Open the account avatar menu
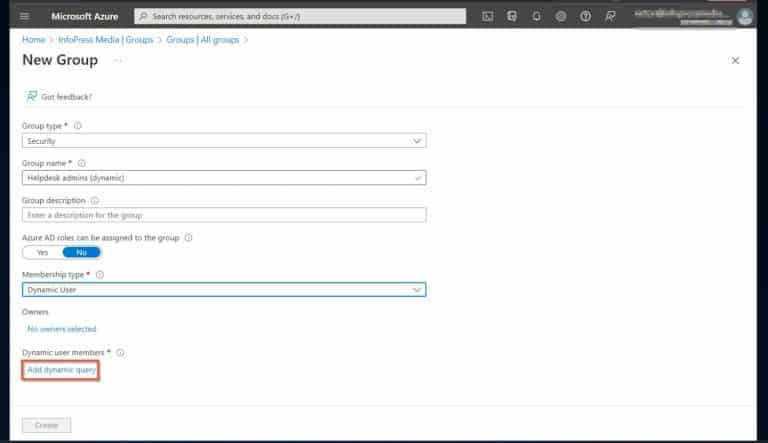 pos(745,17)
